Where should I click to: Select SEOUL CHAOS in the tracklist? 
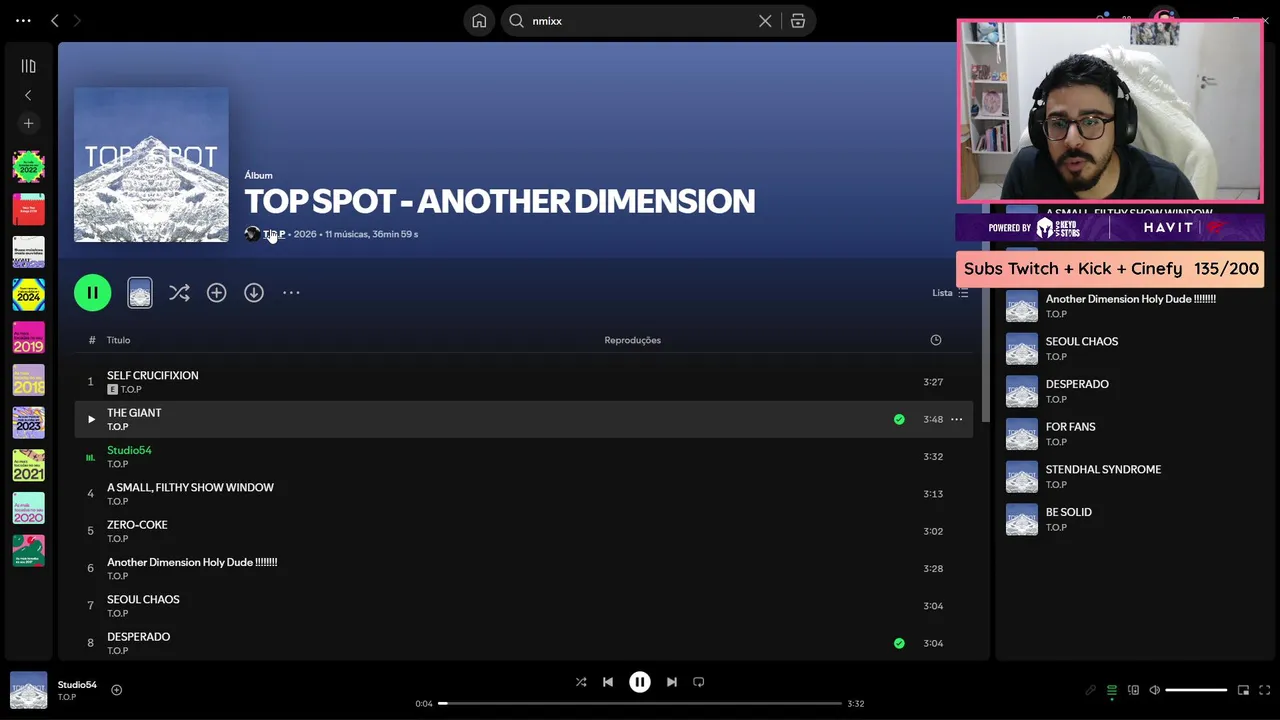click(x=523, y=606)
